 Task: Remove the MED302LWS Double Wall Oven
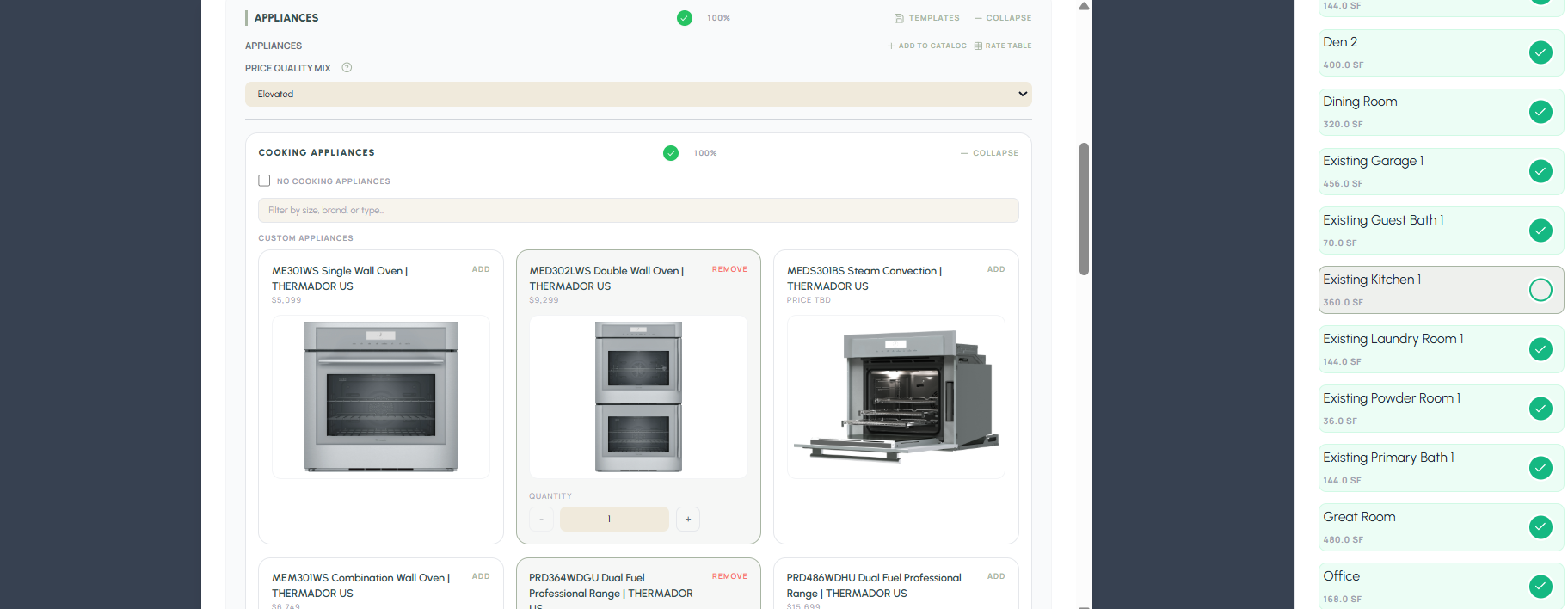(x=729, y=269)
